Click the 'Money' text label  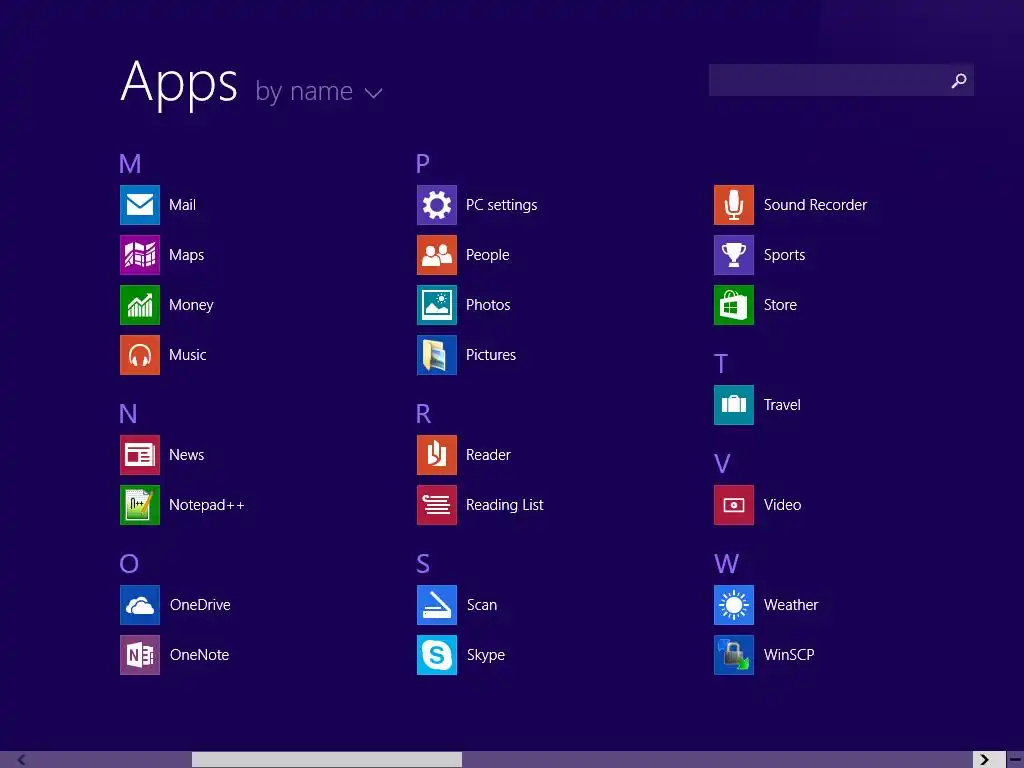pyautogui.click(x=191, y=305)
